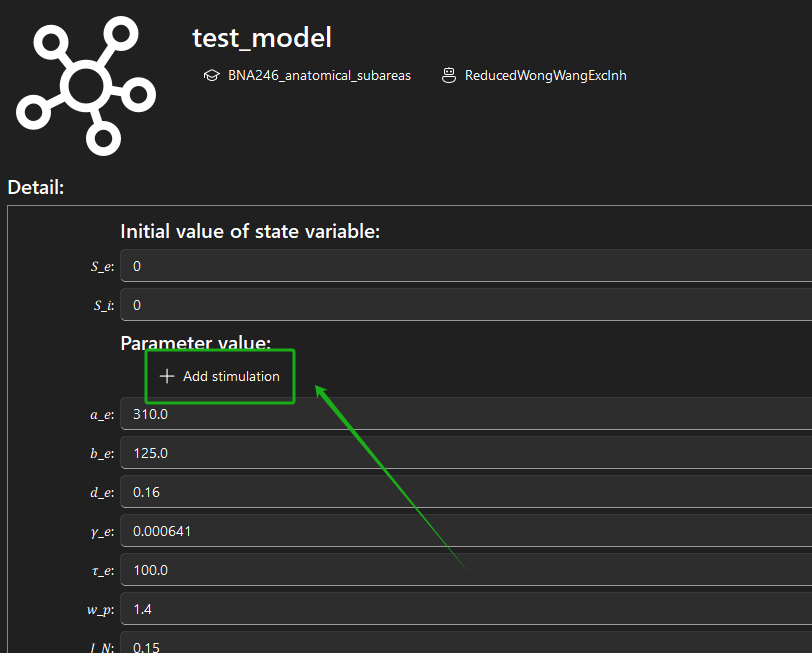The width and height of the screenshot is (812, 653).
Task: Click the robot icon beside ReducedWongWangExcInh
Action: coord(448,76)
